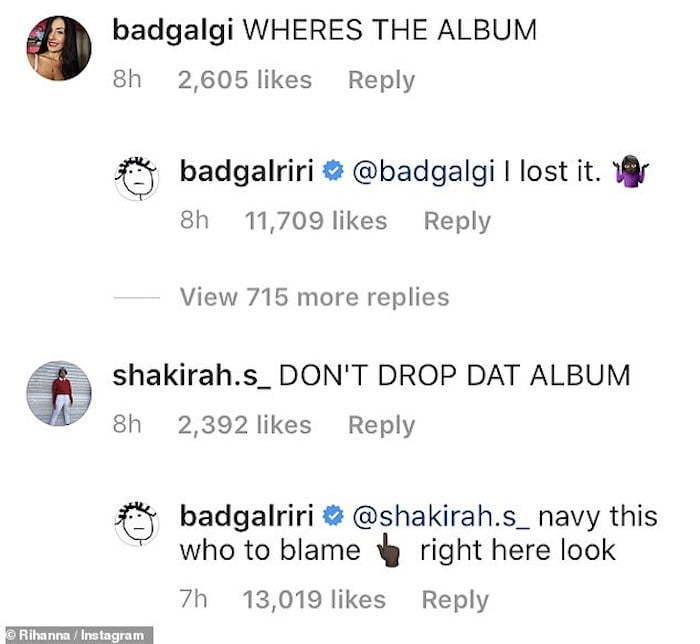Open the 13,019 likes list
This screenshot has width=700, height=644.
314,599
